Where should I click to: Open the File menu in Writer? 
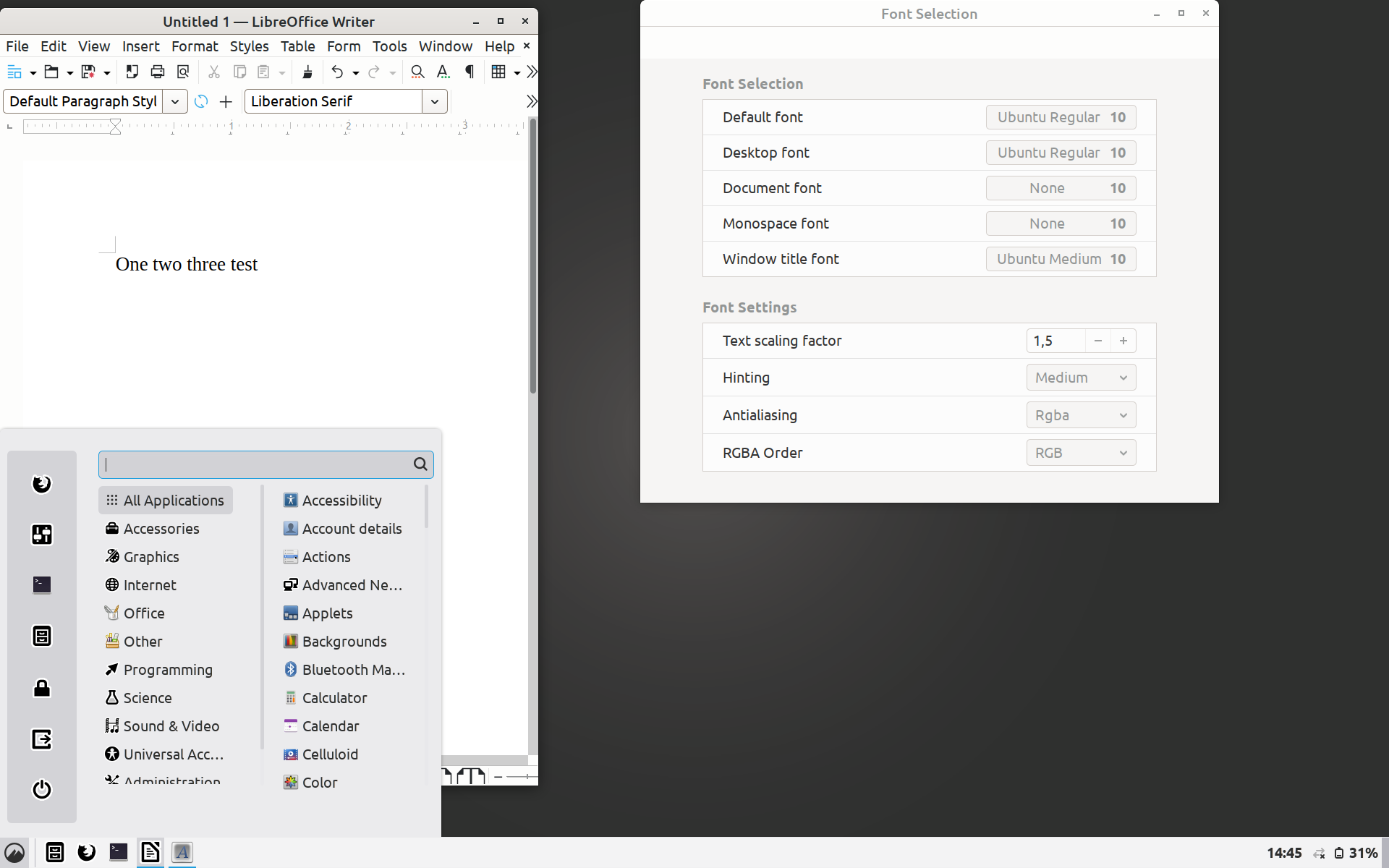pos(17,46)
